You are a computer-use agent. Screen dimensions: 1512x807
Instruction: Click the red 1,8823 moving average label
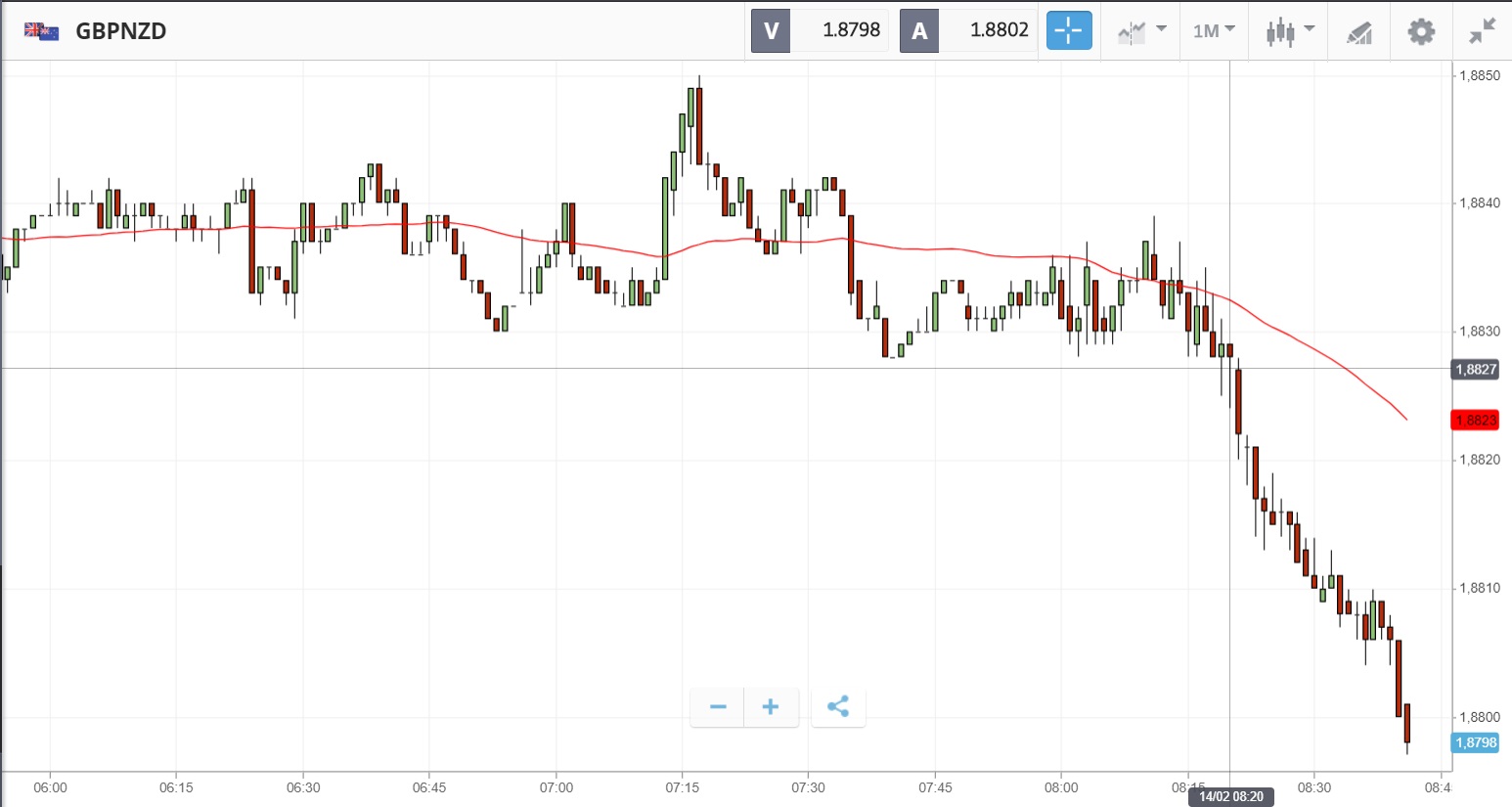tap(1475, 421)
